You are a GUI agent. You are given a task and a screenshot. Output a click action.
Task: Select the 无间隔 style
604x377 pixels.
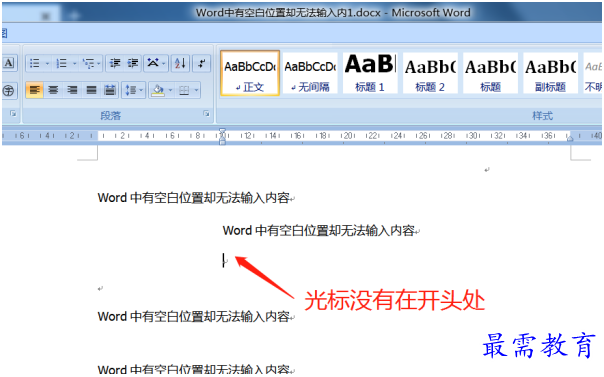click(x=310, y=73)
